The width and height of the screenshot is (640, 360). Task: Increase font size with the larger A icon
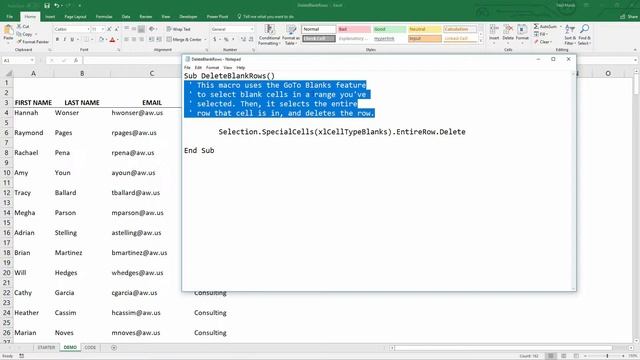109,29
